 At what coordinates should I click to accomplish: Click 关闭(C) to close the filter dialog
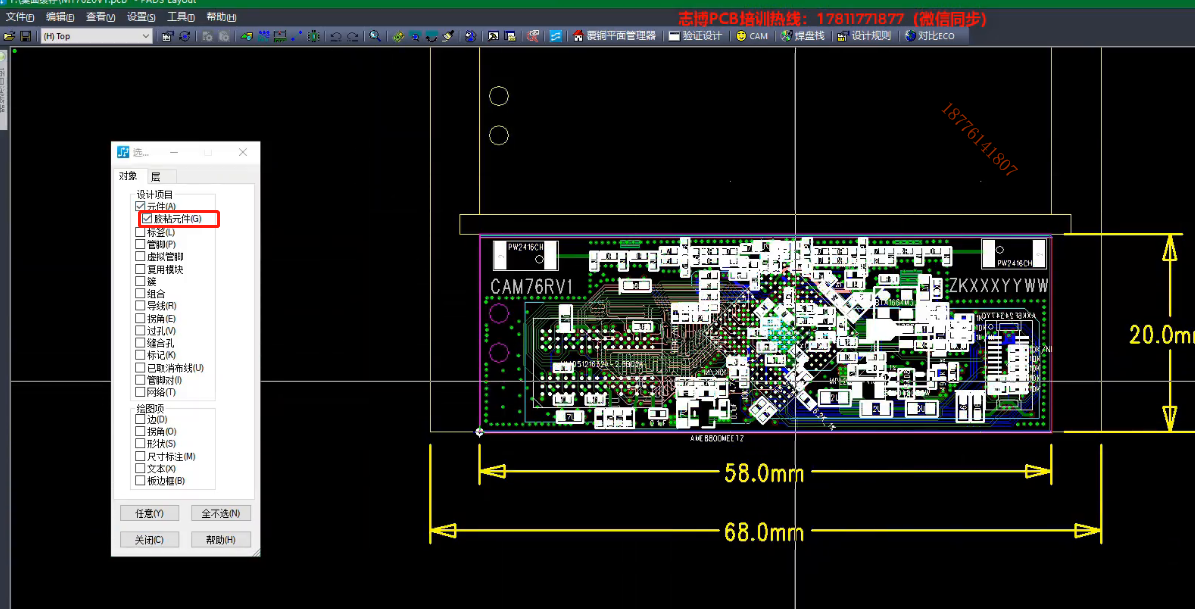149,539
